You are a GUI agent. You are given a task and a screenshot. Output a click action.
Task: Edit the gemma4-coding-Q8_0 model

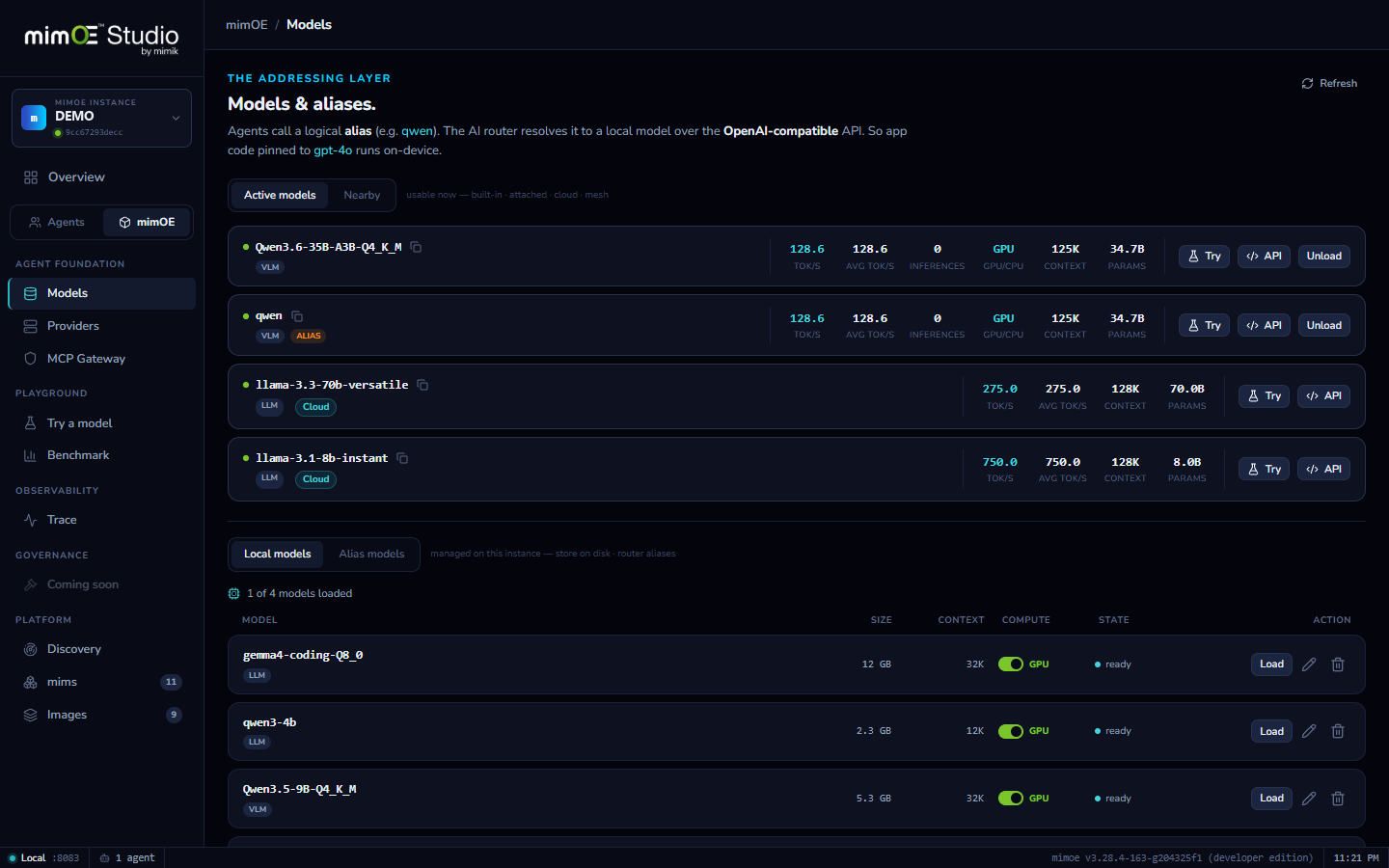[1309, 665]
